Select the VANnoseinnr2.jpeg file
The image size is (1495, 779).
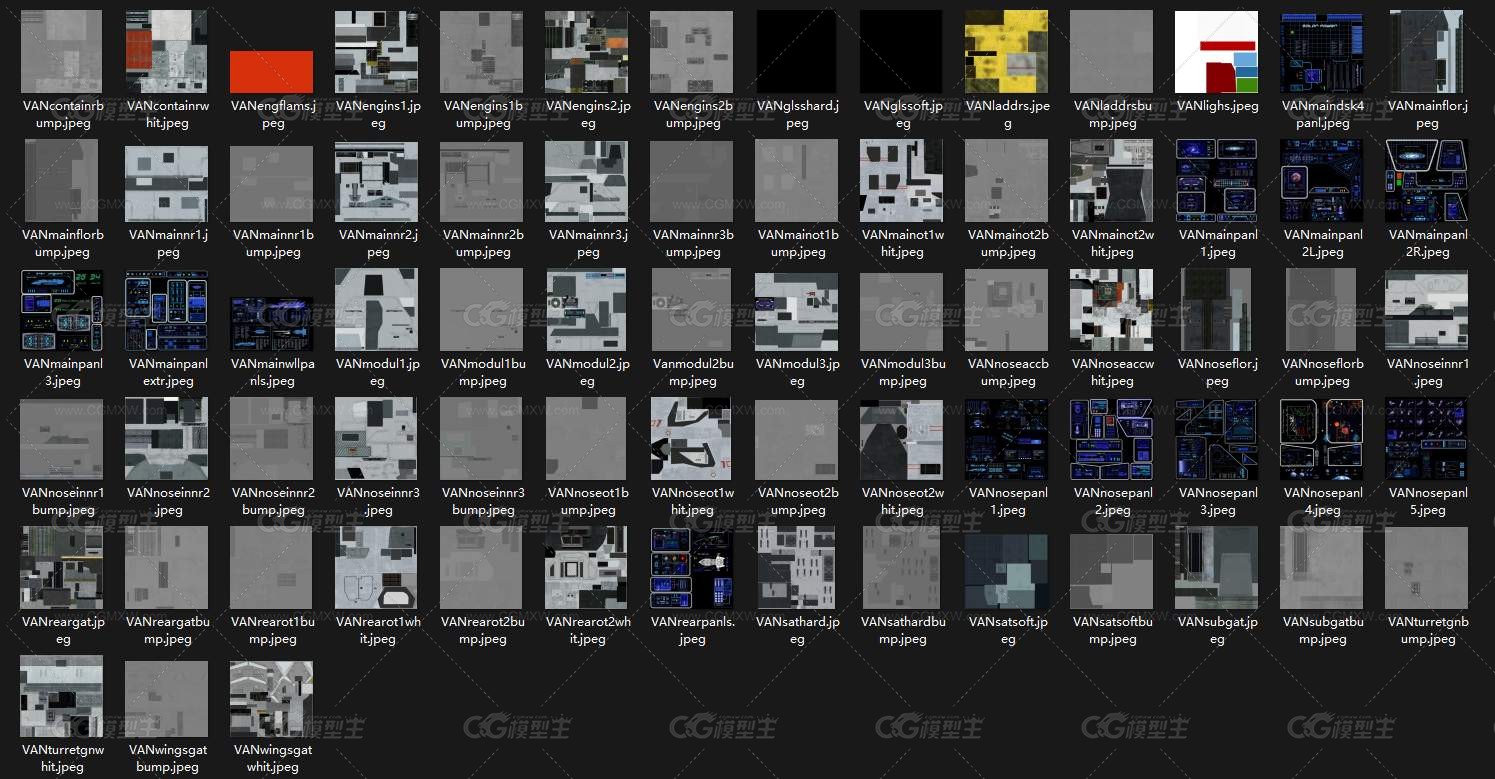click(x=167, y=439)
